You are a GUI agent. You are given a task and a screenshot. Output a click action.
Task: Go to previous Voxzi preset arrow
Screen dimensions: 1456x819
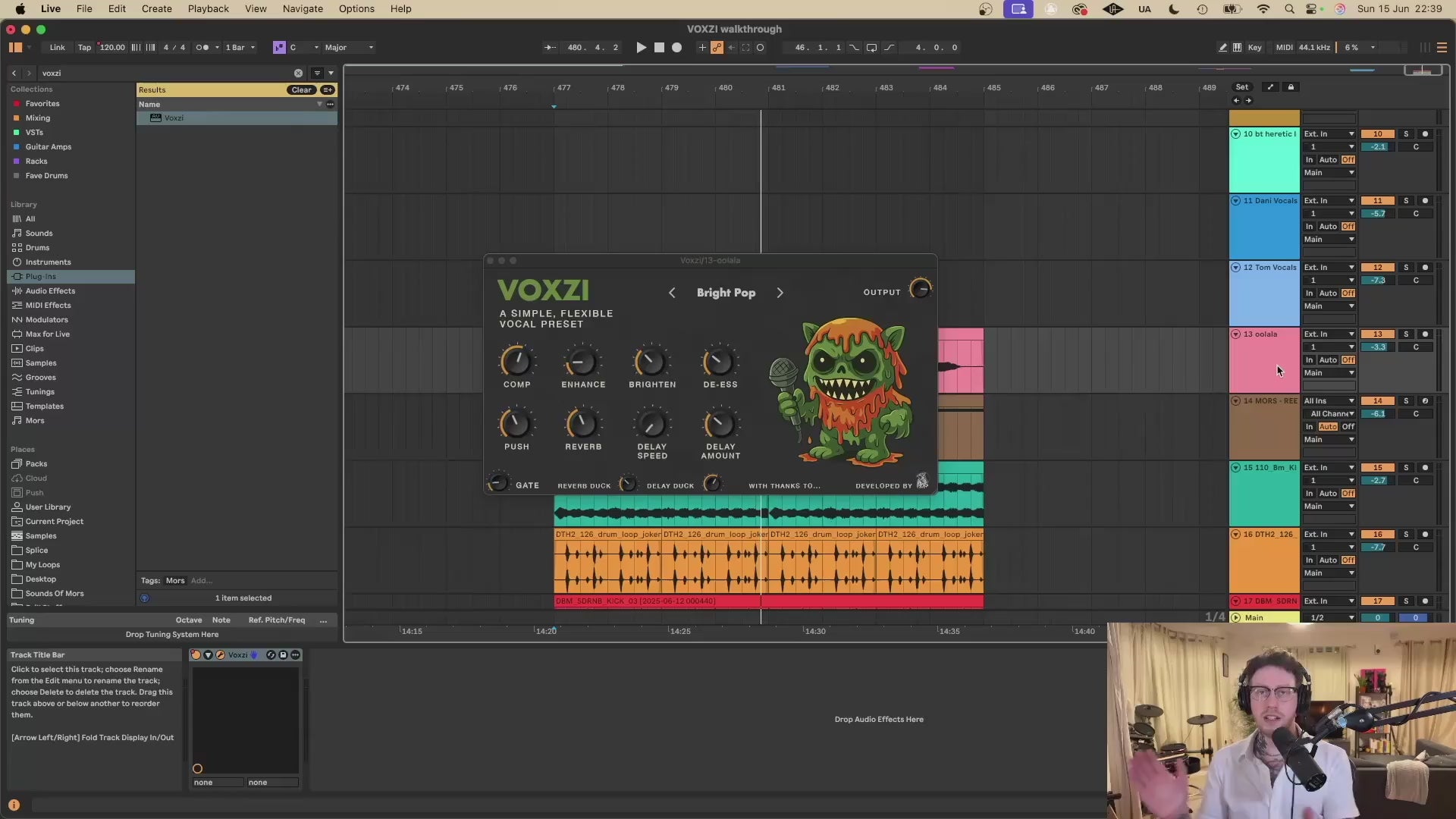pos(672,293)
